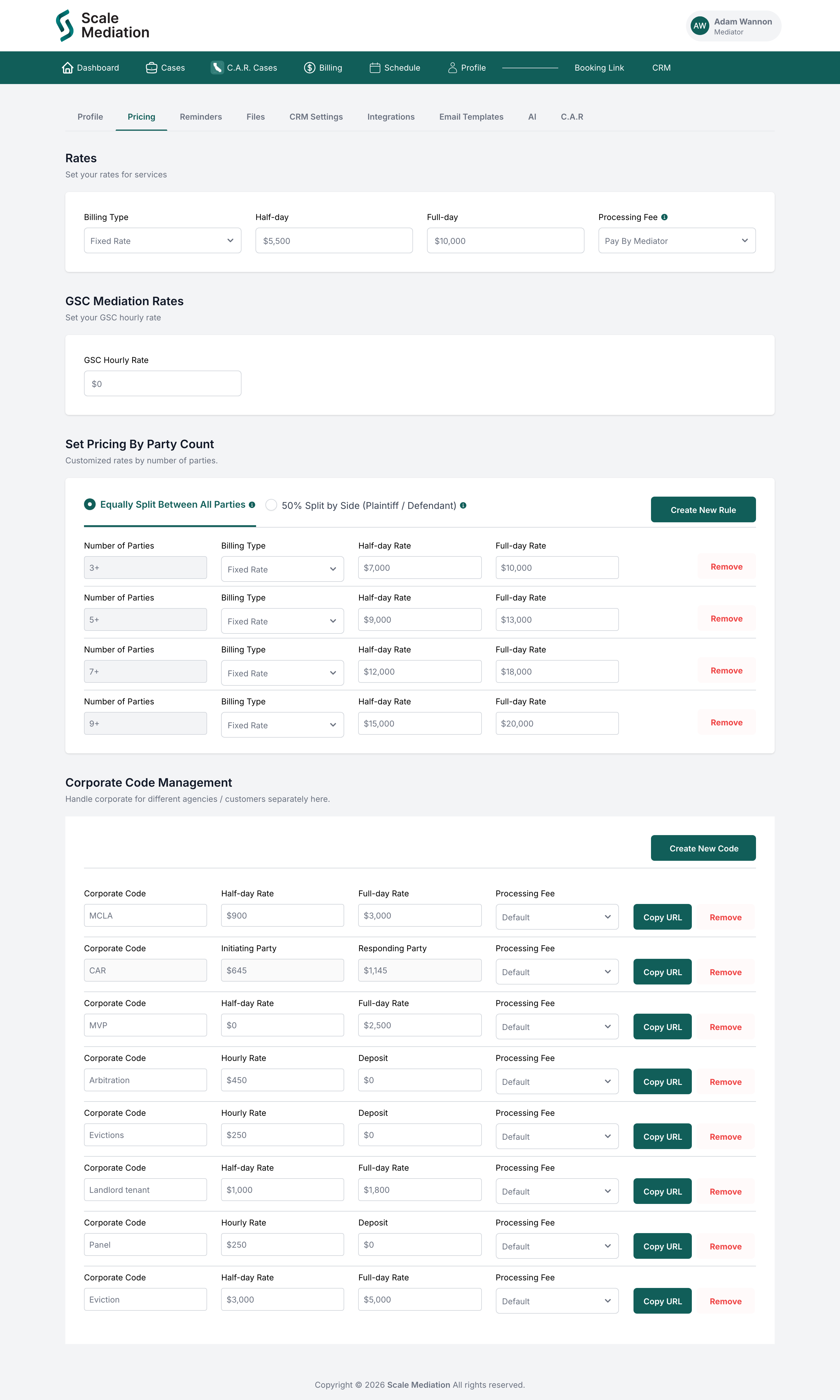Viewport: 840px width, 1400px height.
Task: Switch to the C.A.R tab
Action: coord(572,117)
